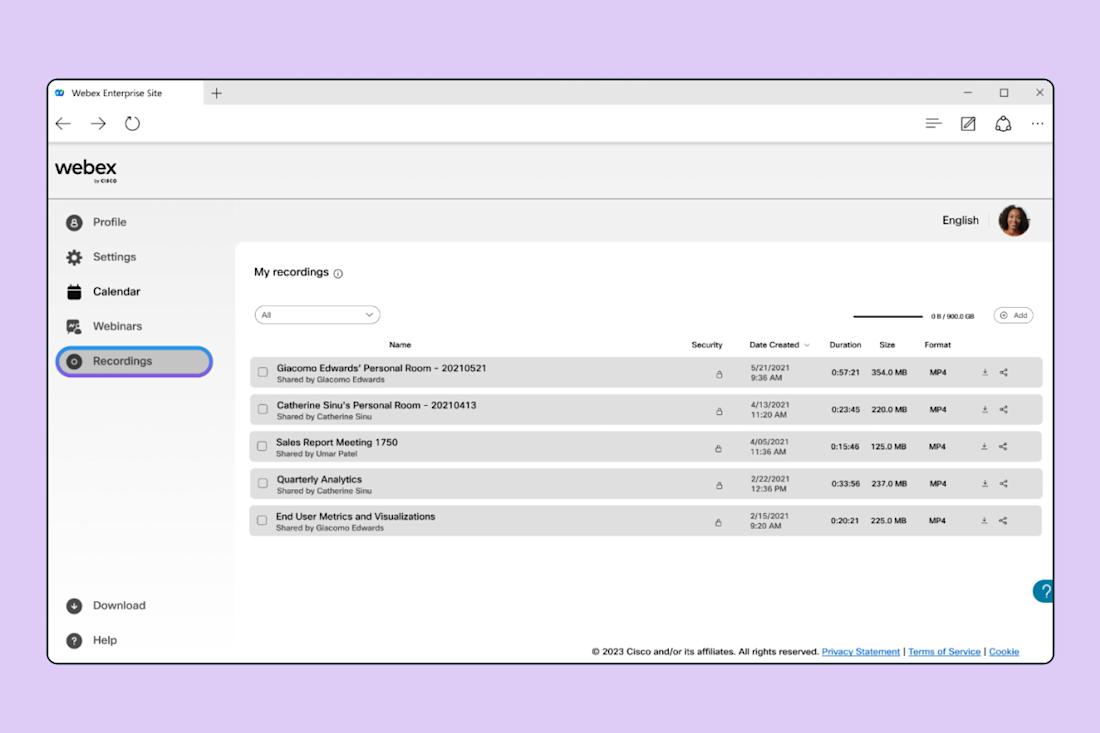Download the Giacomo Edwards' Personal Room recording
Viewport: 1100px width, 733px height.
click(x=985, y=372)
